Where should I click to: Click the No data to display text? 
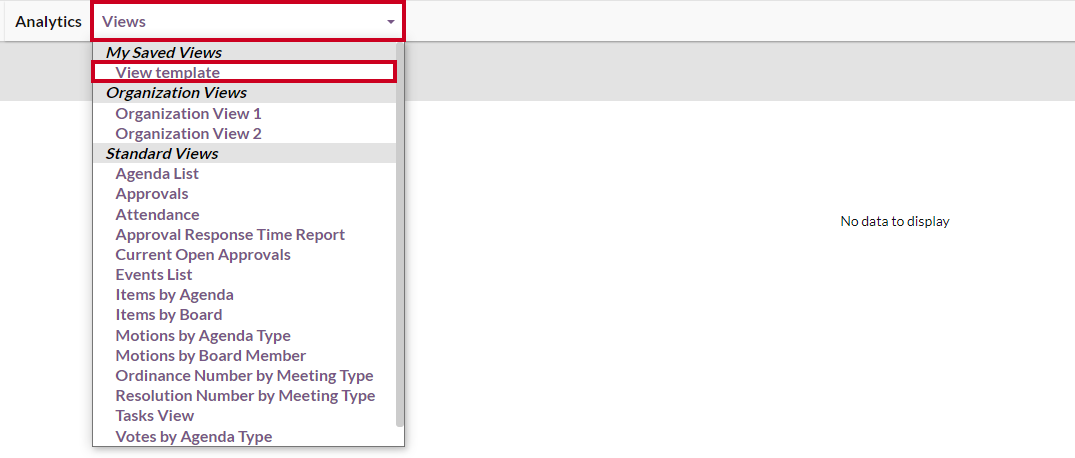[895, 221]
